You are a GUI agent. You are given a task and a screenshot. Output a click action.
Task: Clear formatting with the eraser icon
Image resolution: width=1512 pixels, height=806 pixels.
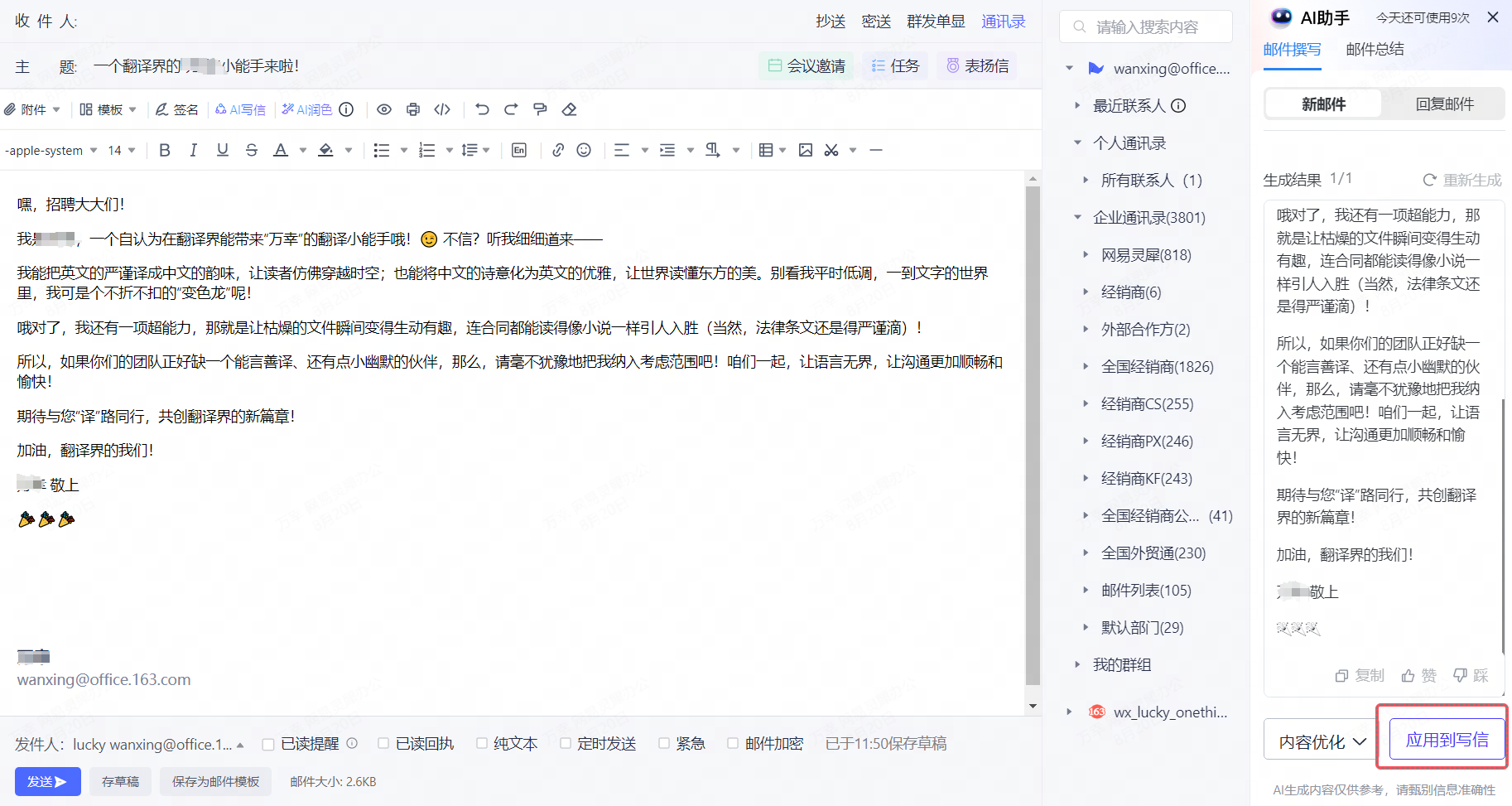[569, 109]
